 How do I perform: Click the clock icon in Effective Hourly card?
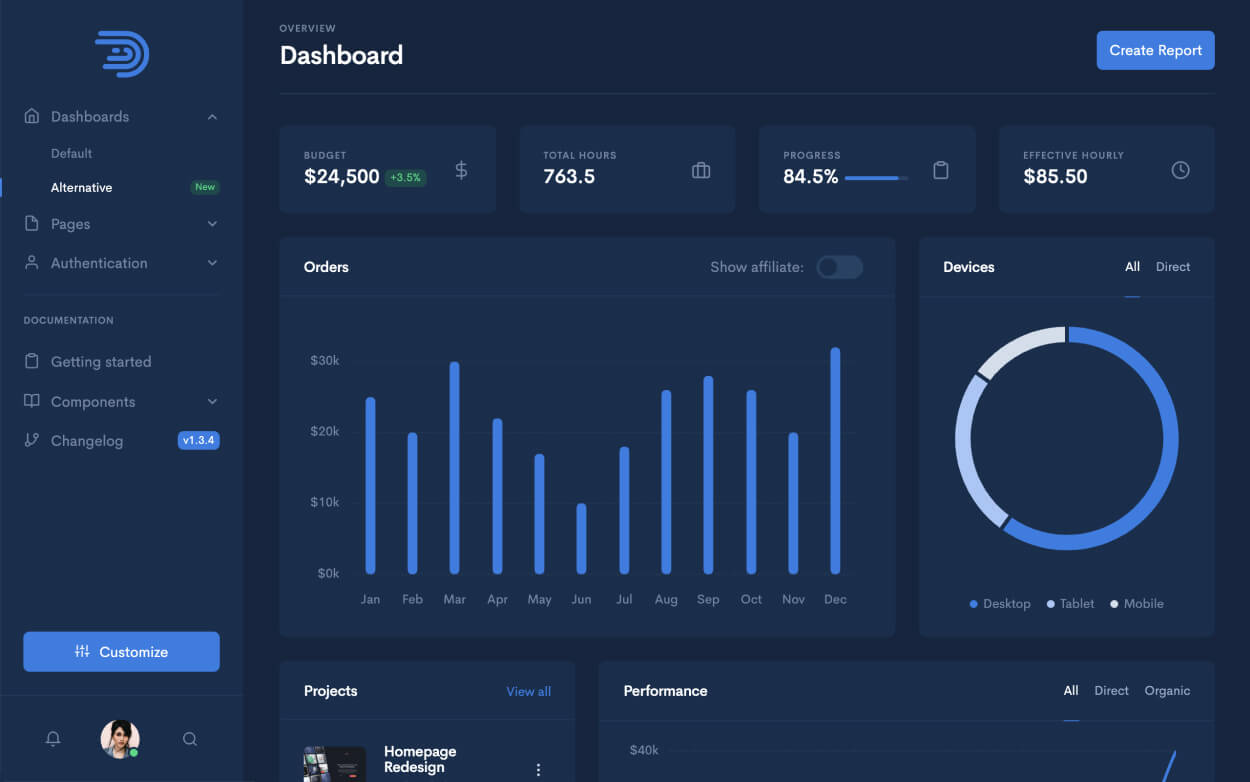1180,170
